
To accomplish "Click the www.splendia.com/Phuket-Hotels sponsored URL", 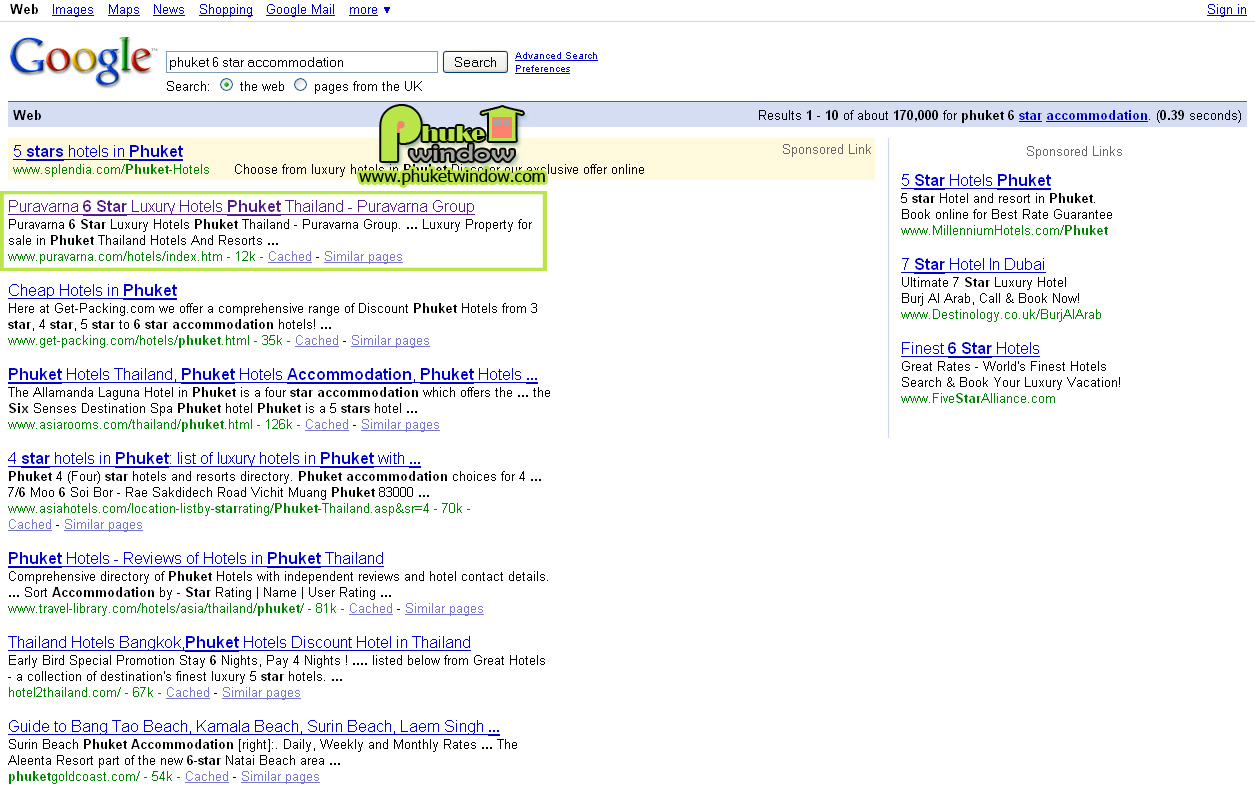I will point(111,170).
